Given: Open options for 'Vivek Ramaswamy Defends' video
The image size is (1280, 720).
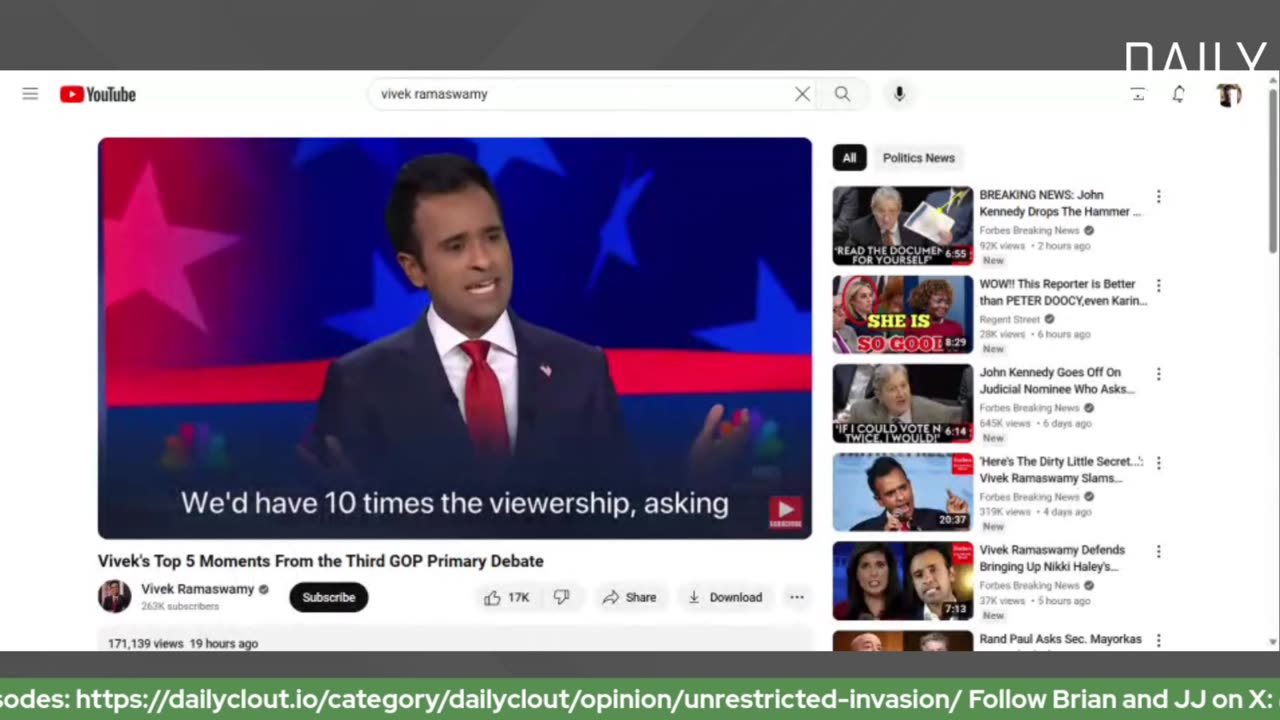Looking at the screenshot, I should [1159, 552].
